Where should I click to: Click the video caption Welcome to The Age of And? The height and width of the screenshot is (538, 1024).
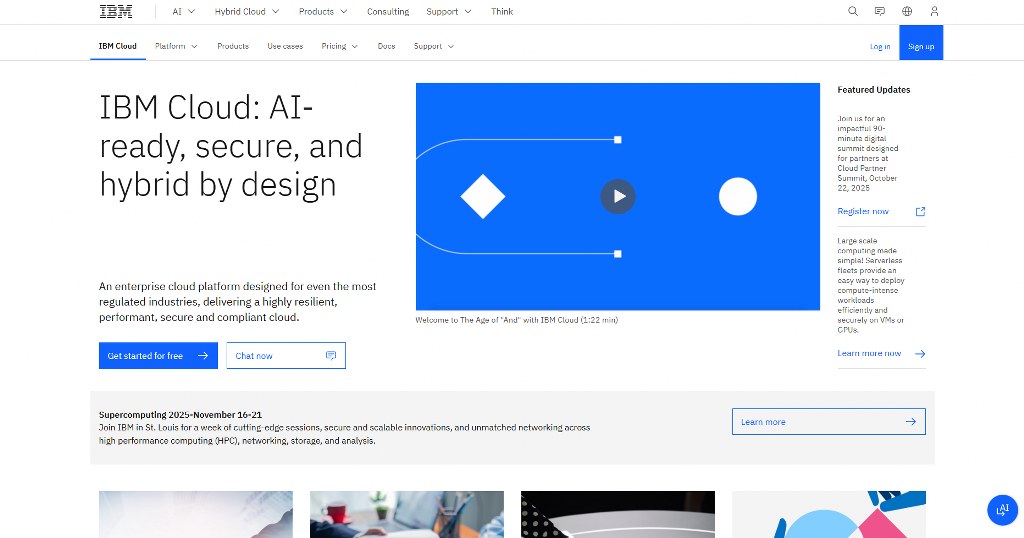517,320
